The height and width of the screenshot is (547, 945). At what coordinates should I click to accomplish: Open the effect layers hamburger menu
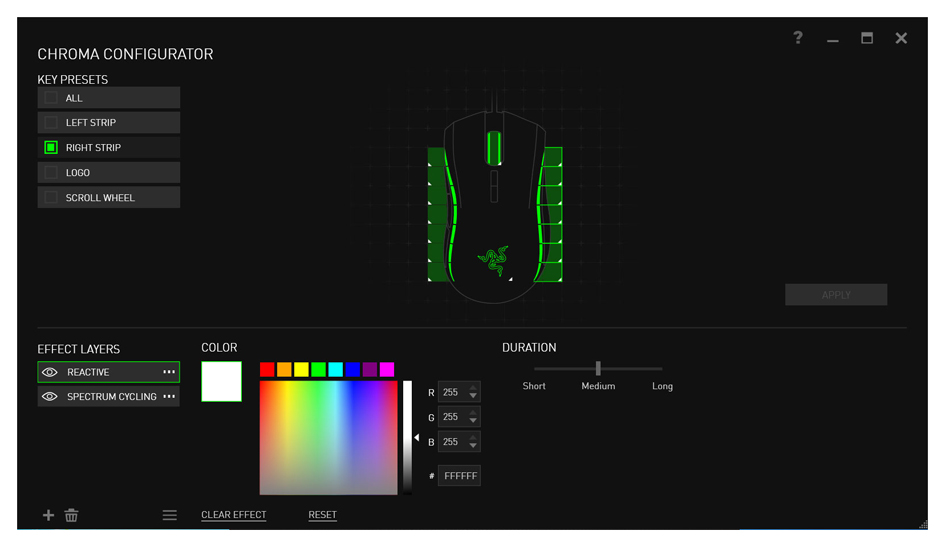pos(169,515)
